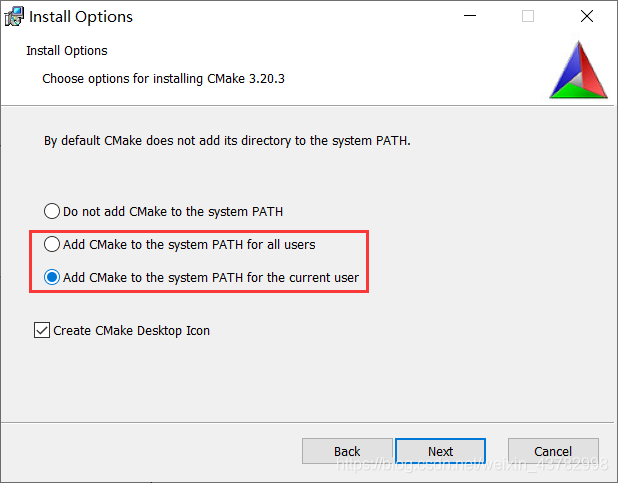Close the Install Options dialog

(x=586, y=17)
